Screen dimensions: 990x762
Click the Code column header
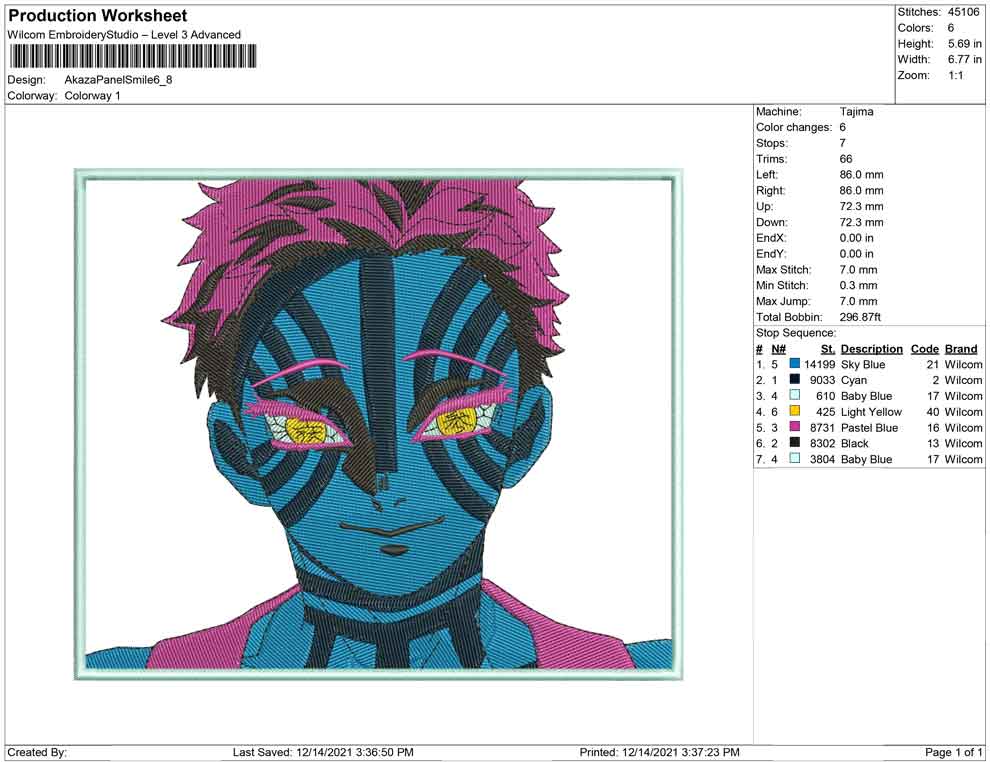(x=924, y=349)
